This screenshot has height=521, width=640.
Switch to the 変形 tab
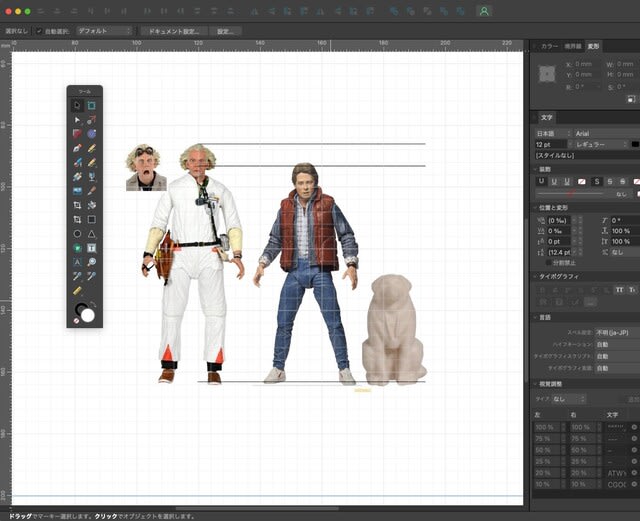(593, 47)
